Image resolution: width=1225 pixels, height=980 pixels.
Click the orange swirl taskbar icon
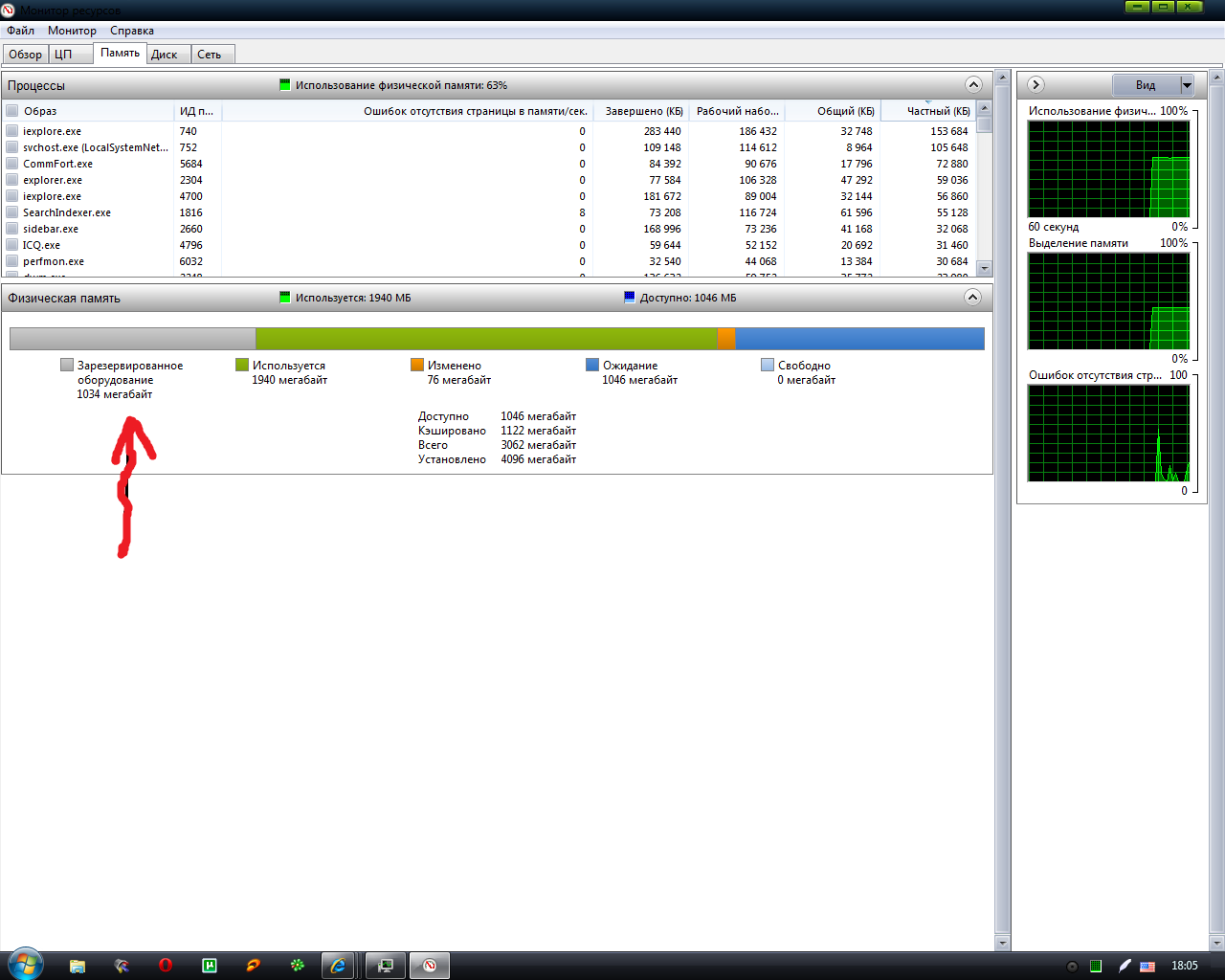[x=254, y=966]
